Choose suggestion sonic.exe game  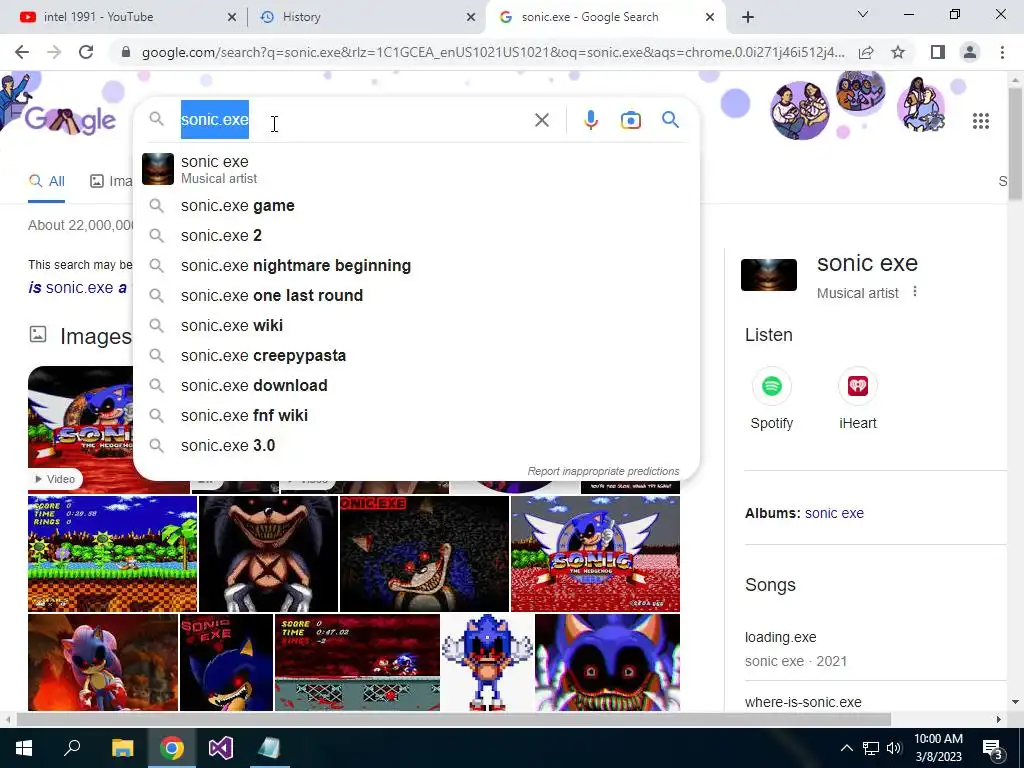(x=416, y=206)
